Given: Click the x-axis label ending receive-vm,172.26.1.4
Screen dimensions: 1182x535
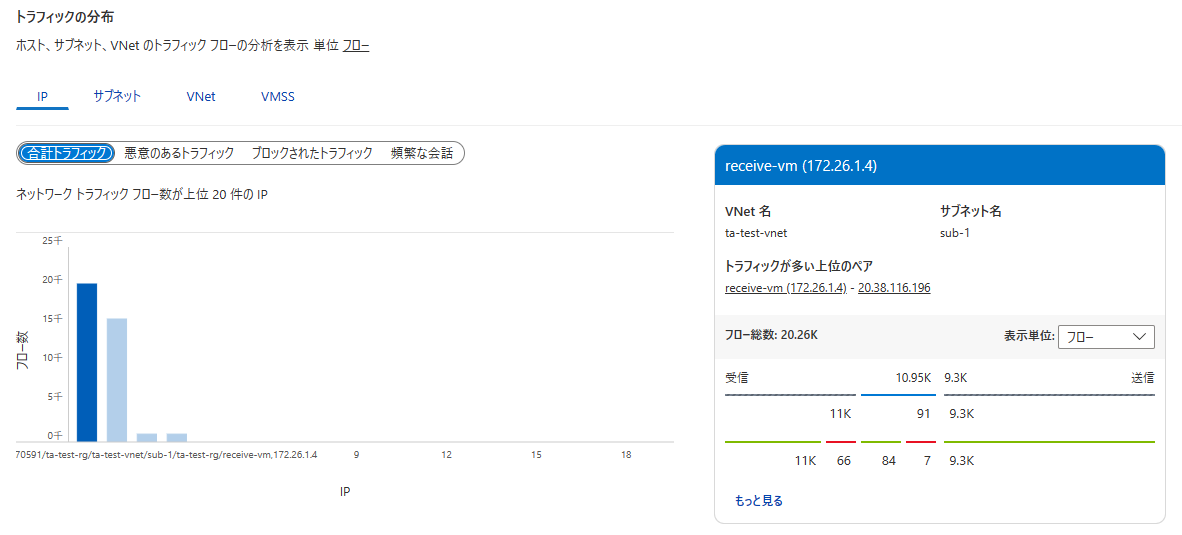Looking at the screenshot, I should [x=166, y=455].
